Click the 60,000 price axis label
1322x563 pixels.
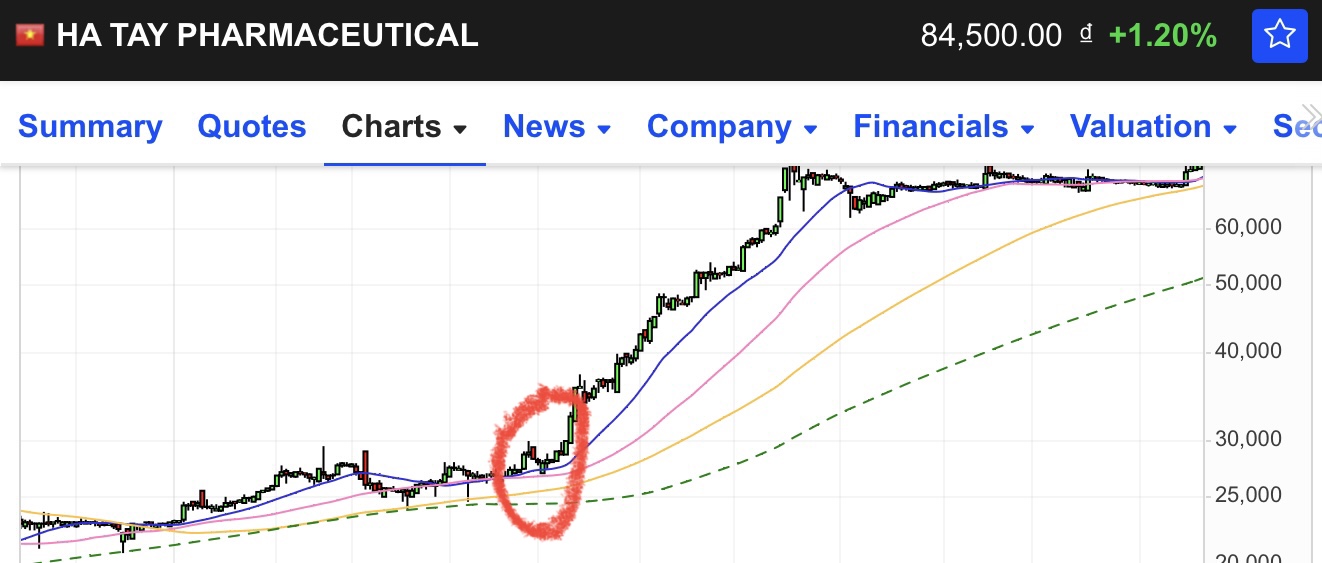(1247, 227)
